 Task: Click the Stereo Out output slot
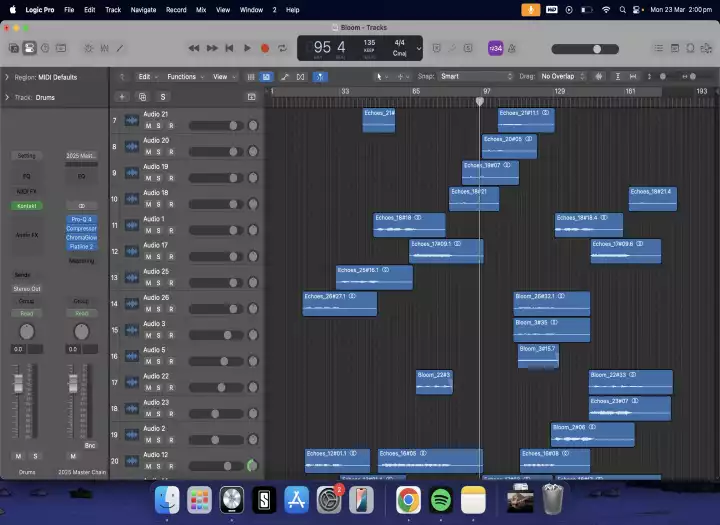tap(27, 288)
